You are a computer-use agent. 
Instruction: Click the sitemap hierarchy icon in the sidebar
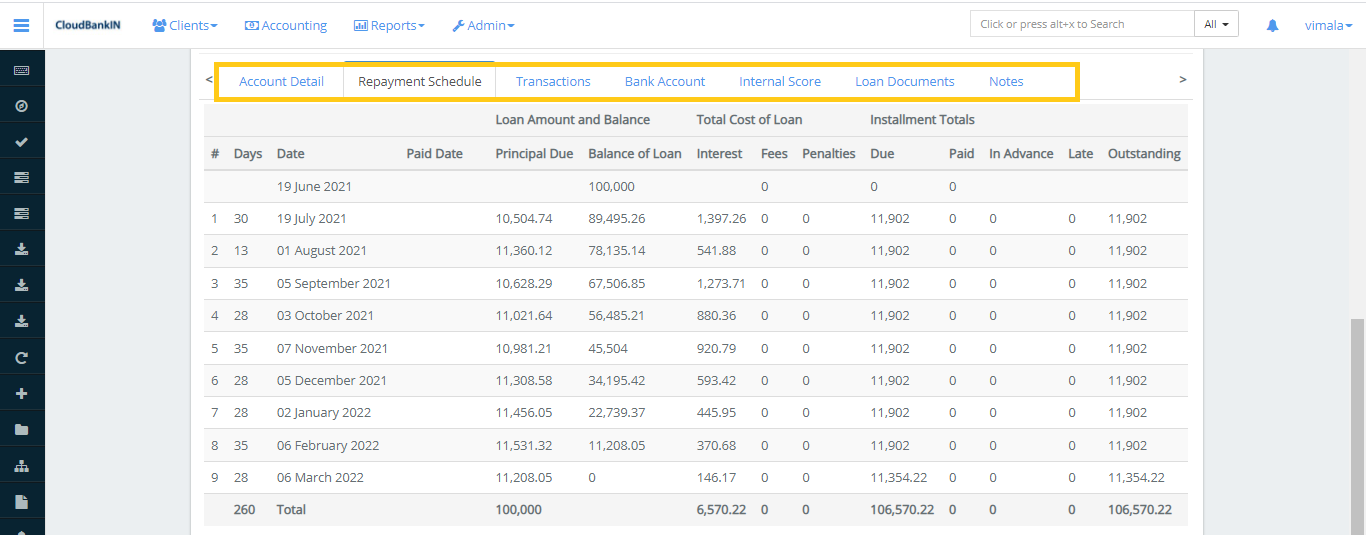click(x=22, y=466)
